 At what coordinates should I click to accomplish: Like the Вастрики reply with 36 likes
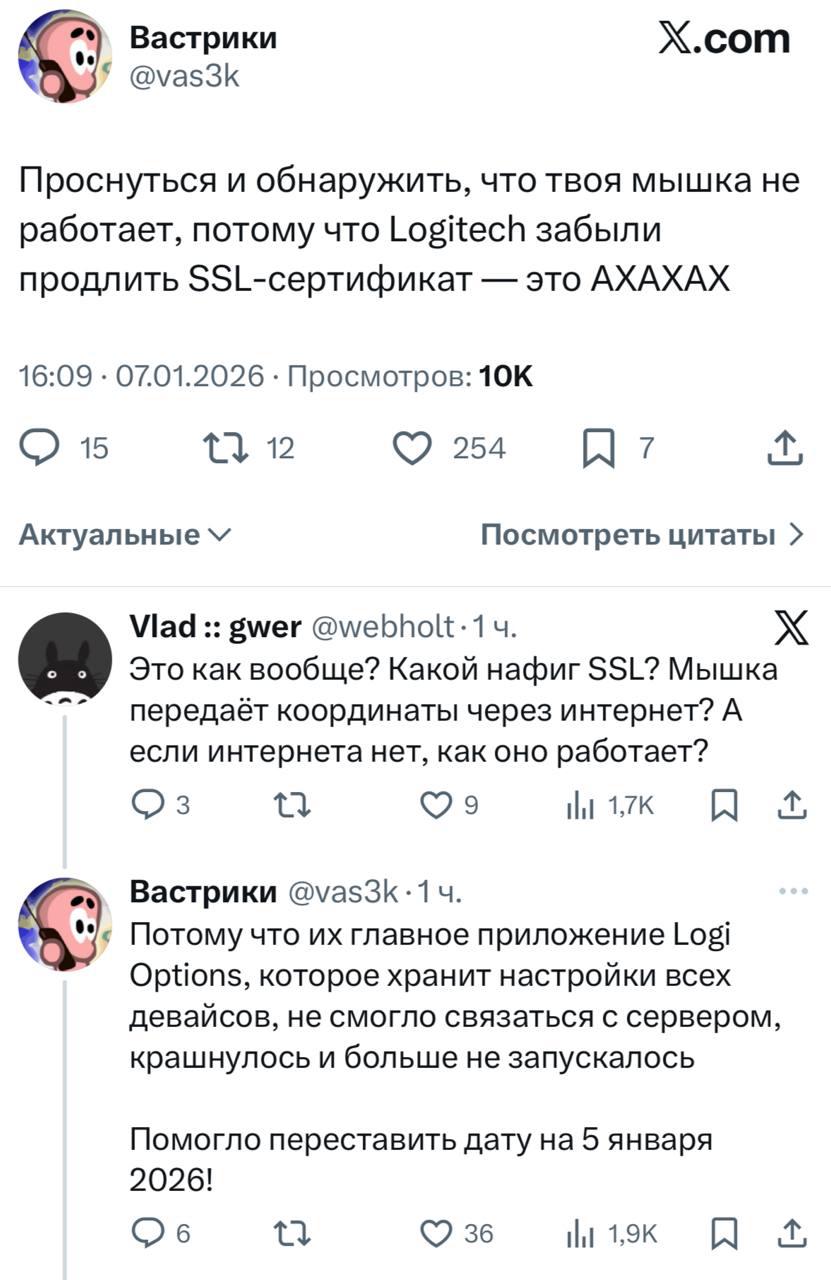click(435, 1233)
